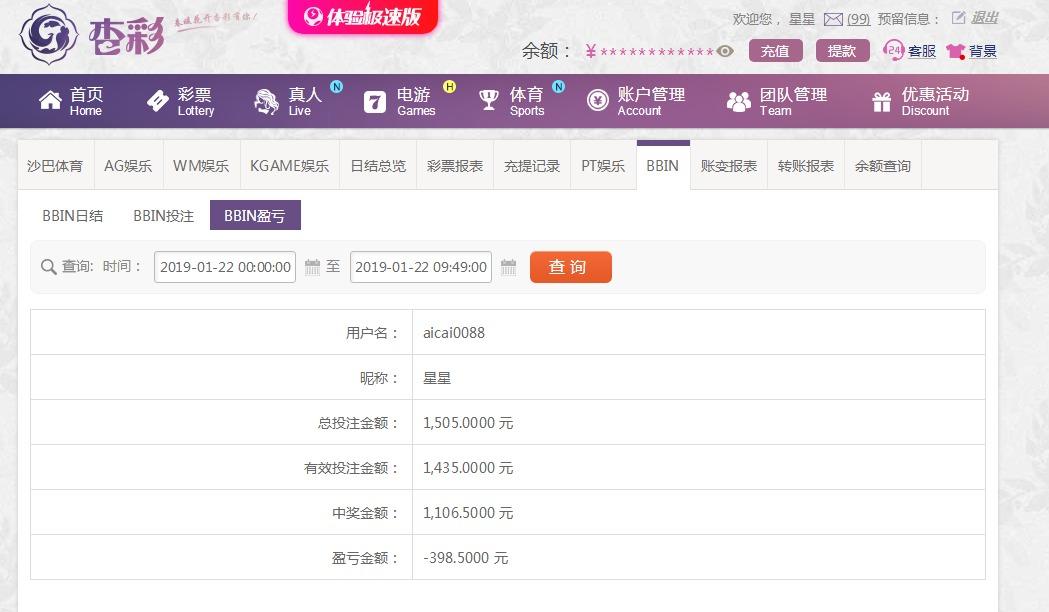Switch to the 彩票报表 tab
The image size is (1049, 612).
(455, 166)
